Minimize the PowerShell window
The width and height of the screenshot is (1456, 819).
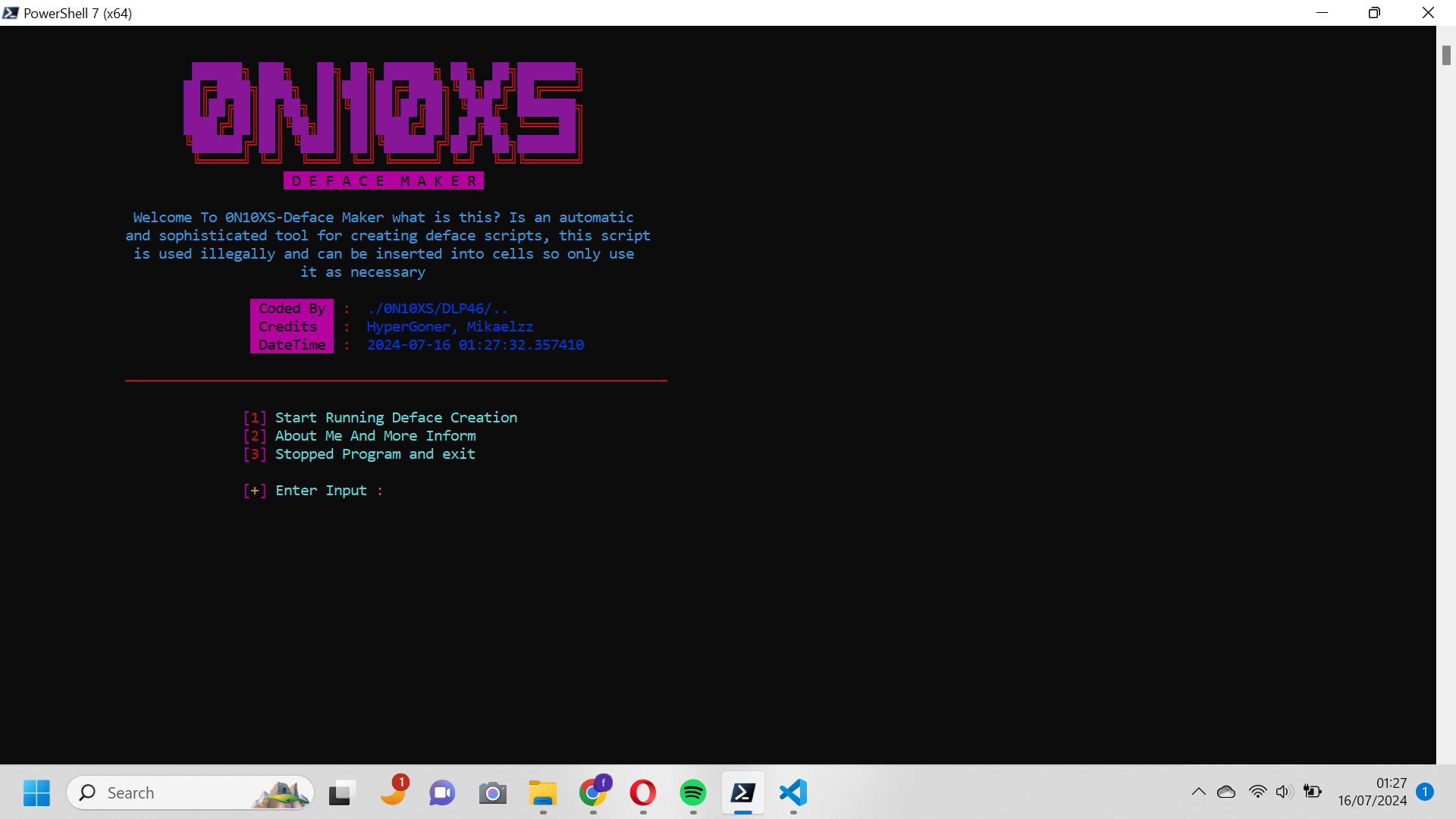(x=1322, y=13)
